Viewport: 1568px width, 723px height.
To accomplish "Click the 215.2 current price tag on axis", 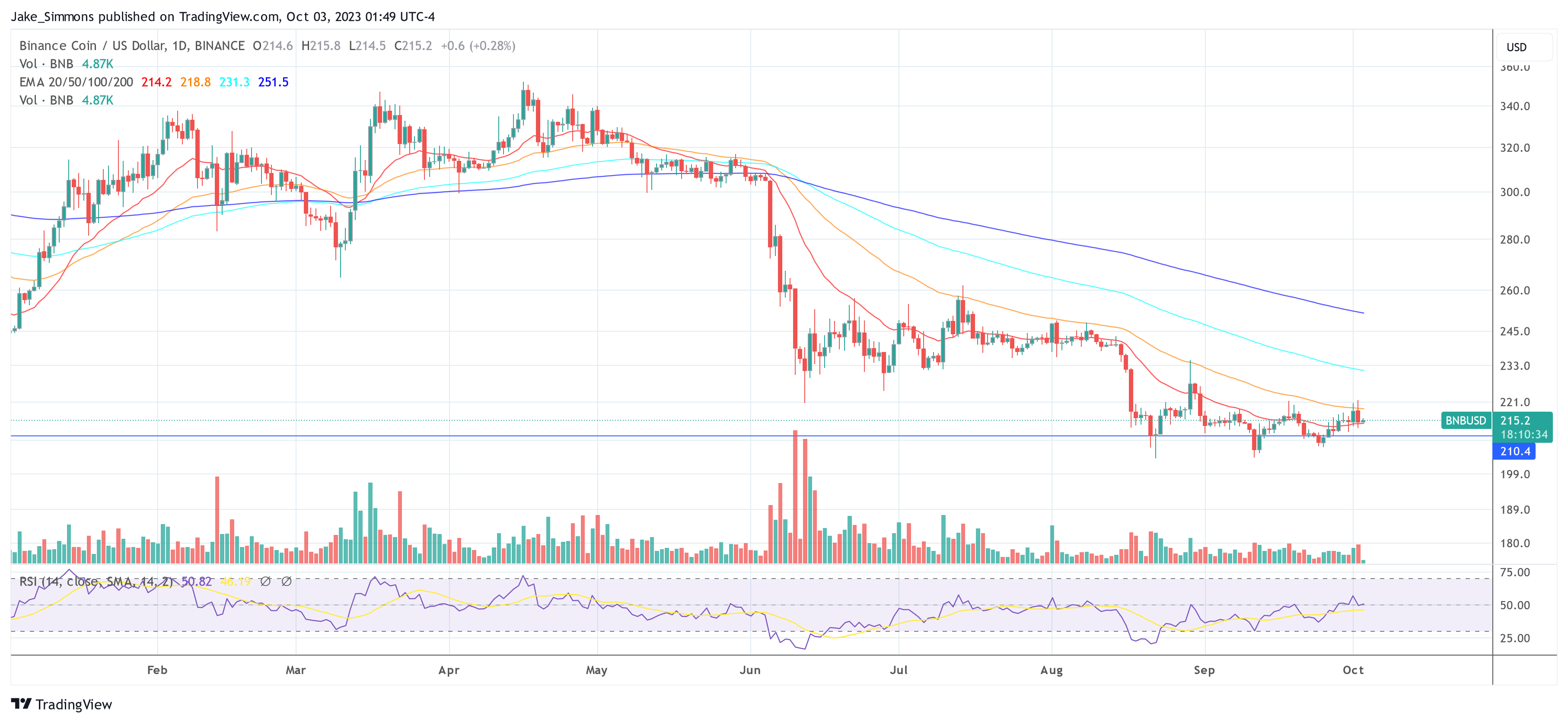I will [x=1515, y=420].
